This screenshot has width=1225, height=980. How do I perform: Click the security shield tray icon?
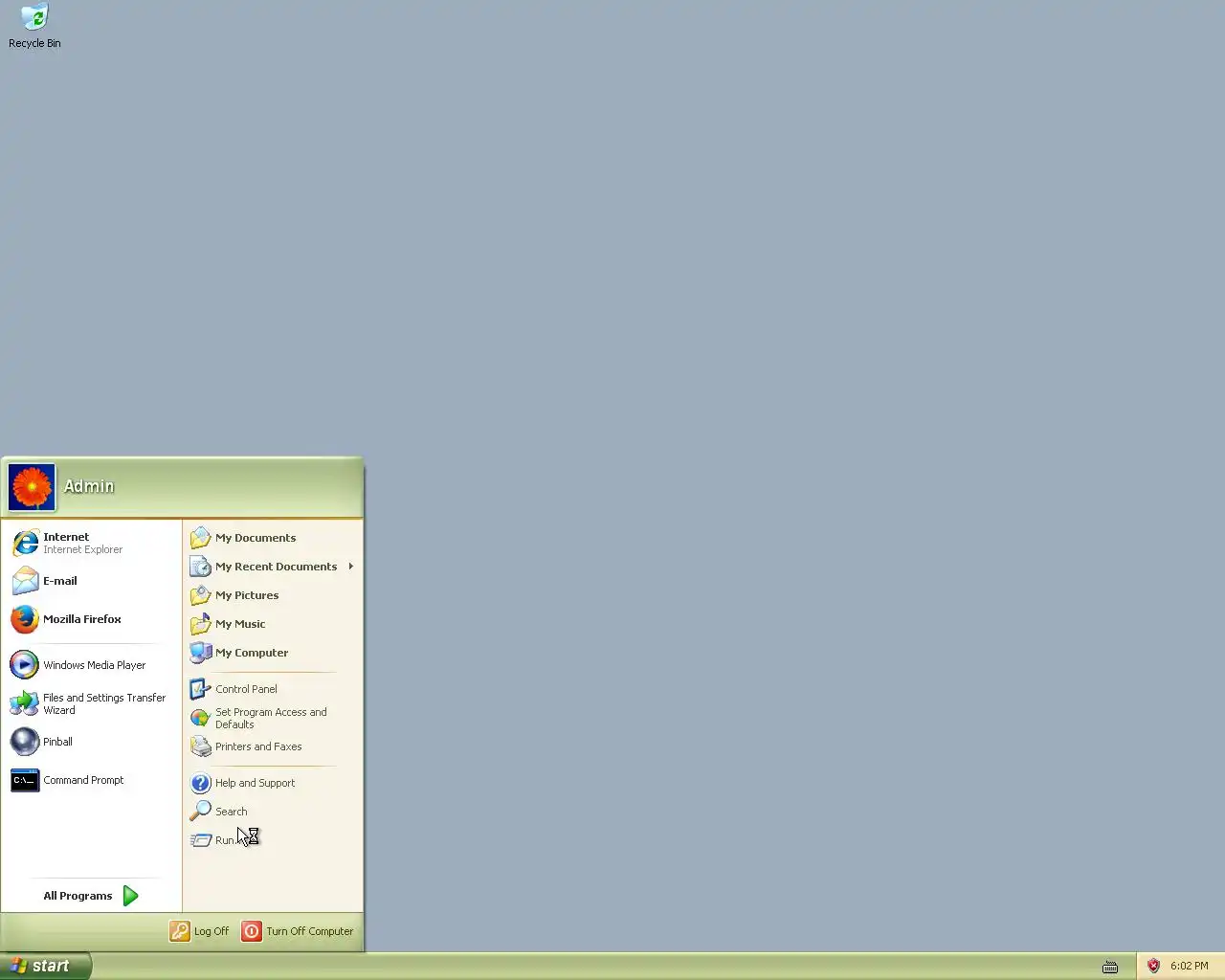1153,966
